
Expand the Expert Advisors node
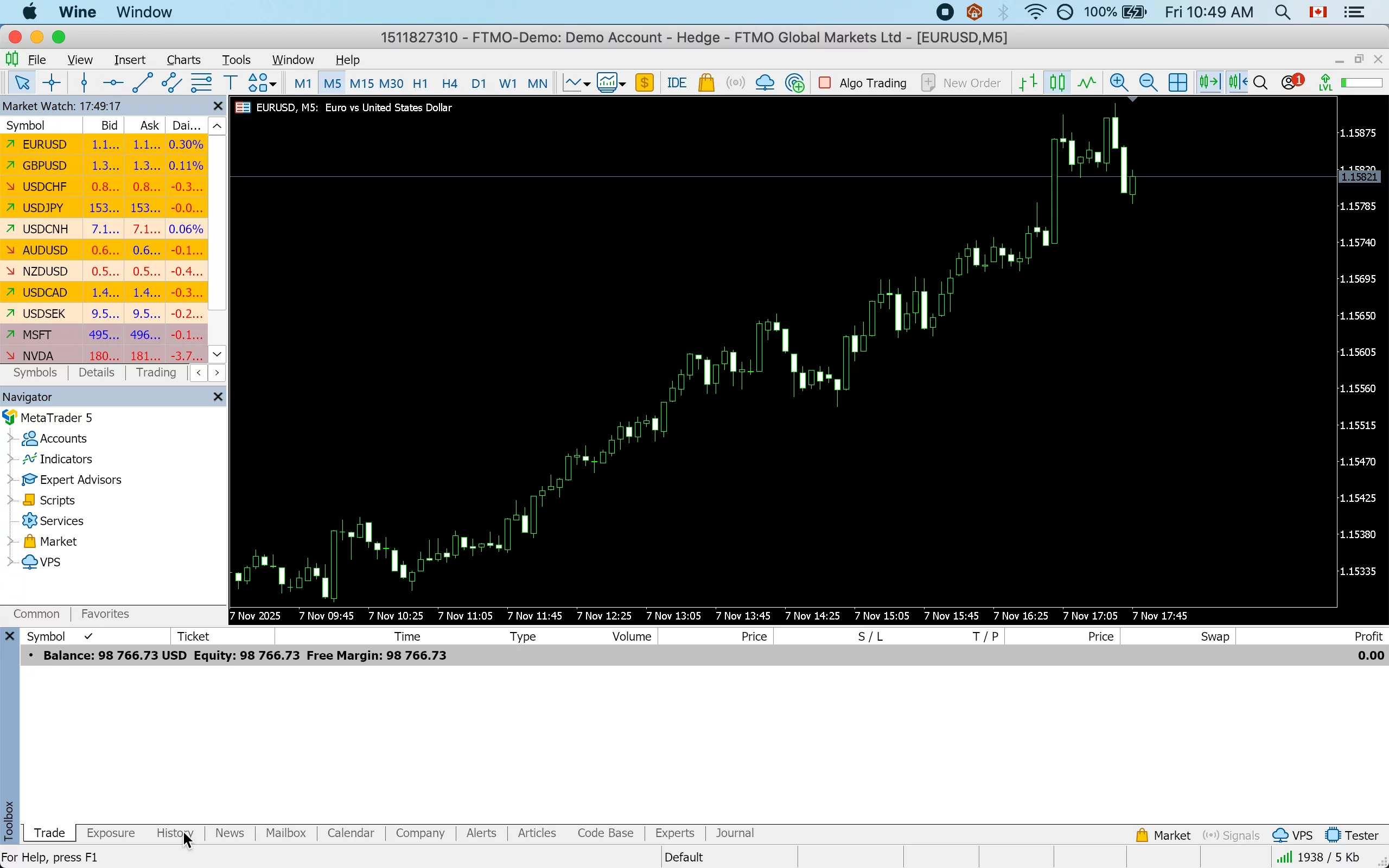point(10,480)
